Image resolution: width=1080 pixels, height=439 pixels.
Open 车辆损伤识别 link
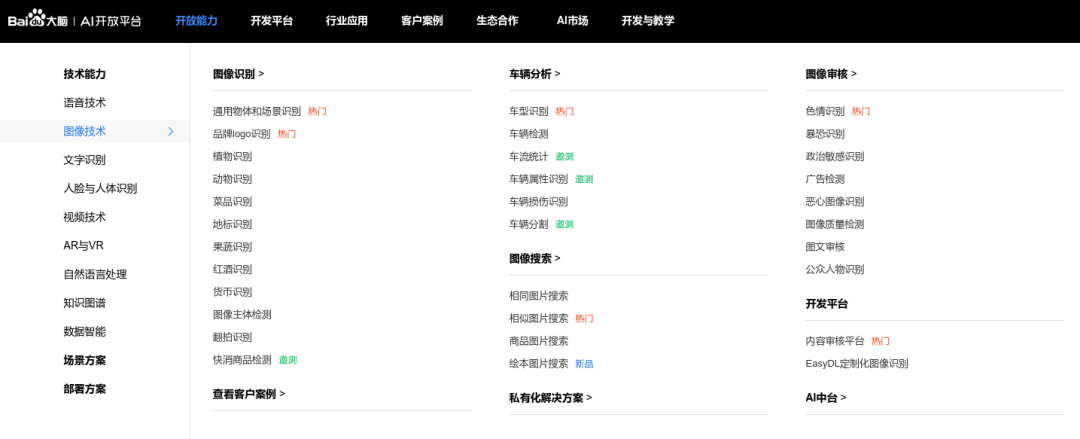pos(538,202)
